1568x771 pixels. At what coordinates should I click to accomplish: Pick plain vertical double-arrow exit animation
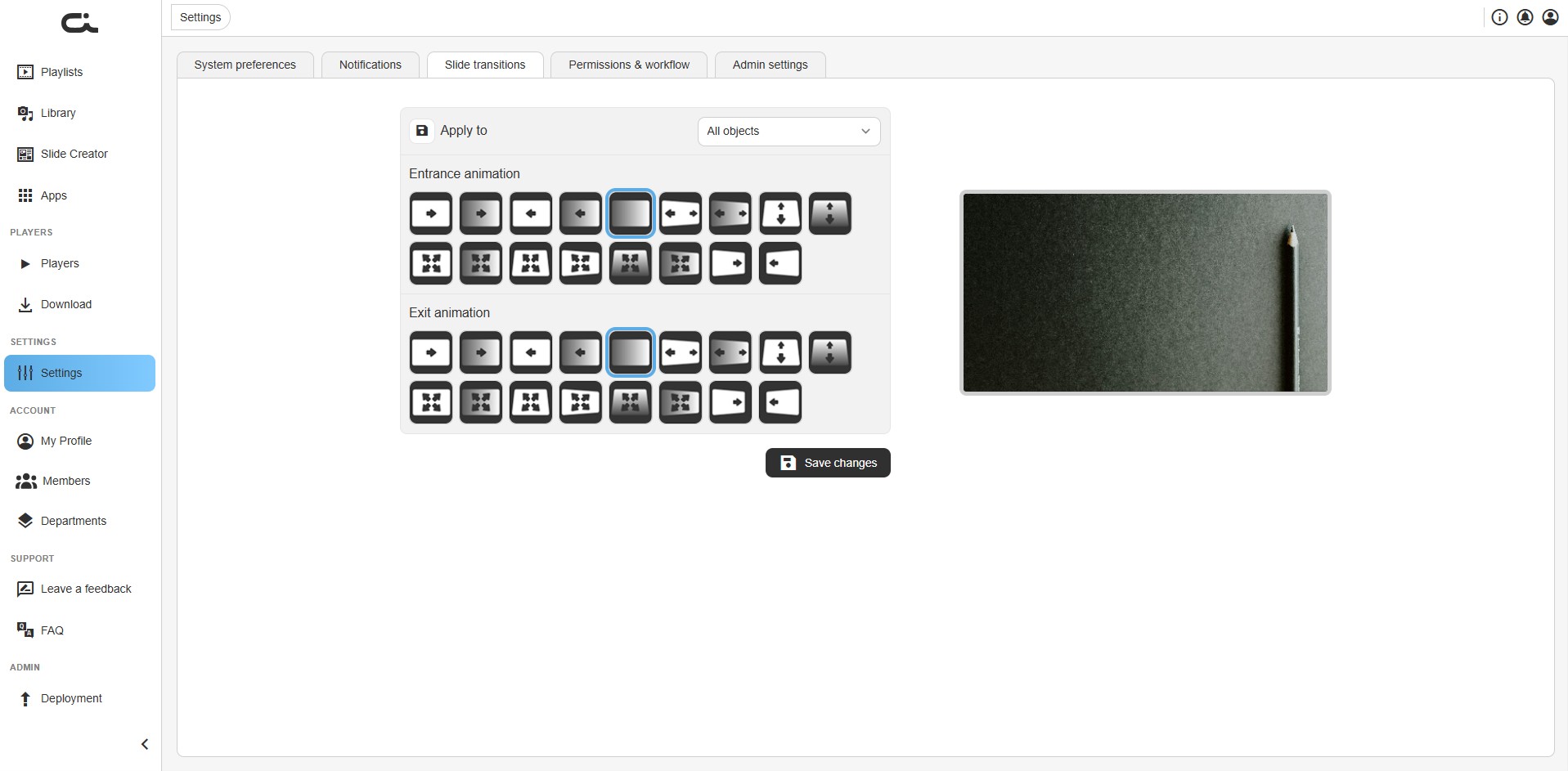(x=780, y=352)
